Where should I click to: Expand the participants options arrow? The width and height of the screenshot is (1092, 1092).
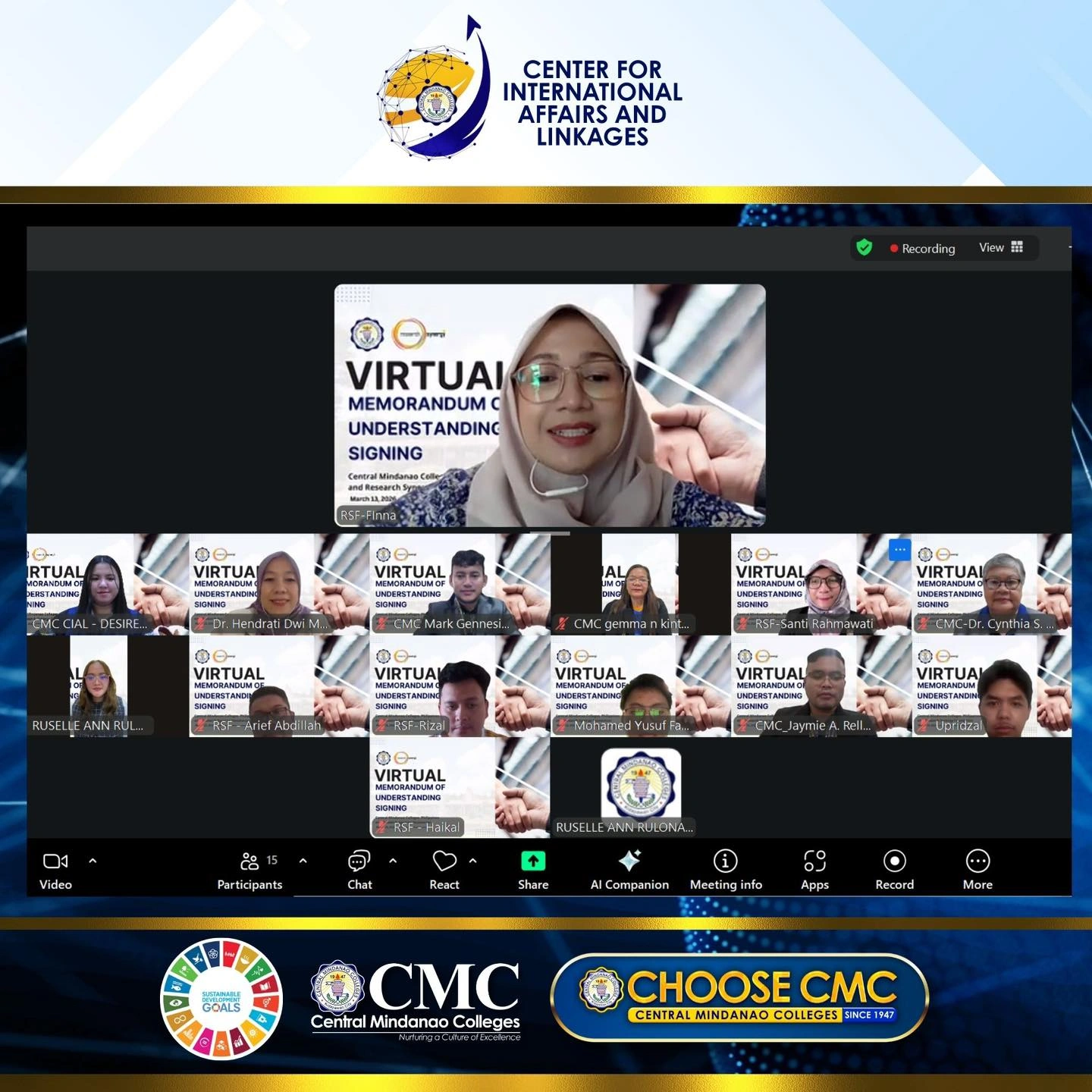coord(303,861)
